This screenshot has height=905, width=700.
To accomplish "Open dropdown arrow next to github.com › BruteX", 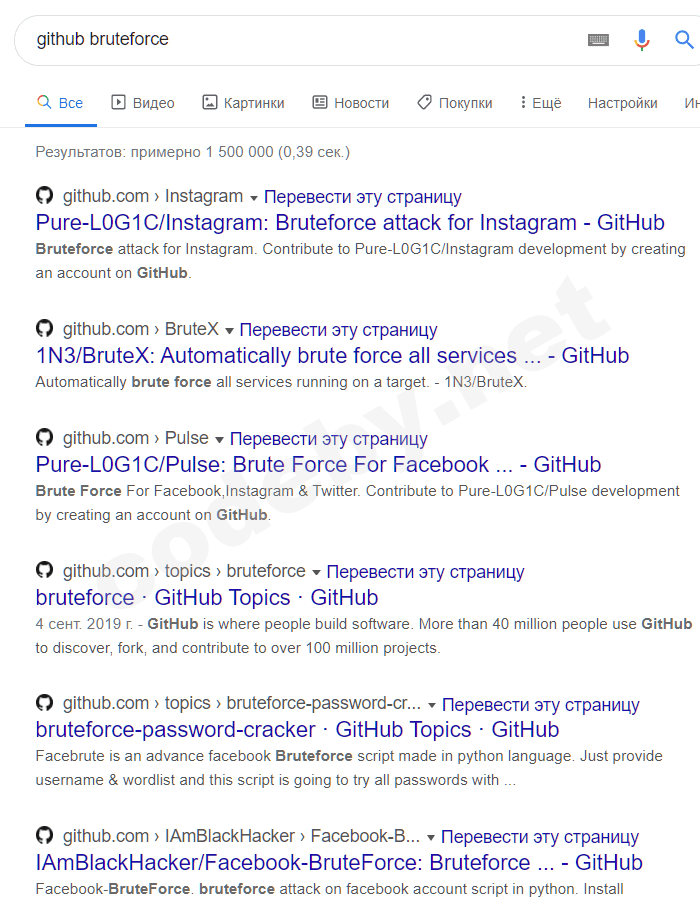I will [229, 331].
